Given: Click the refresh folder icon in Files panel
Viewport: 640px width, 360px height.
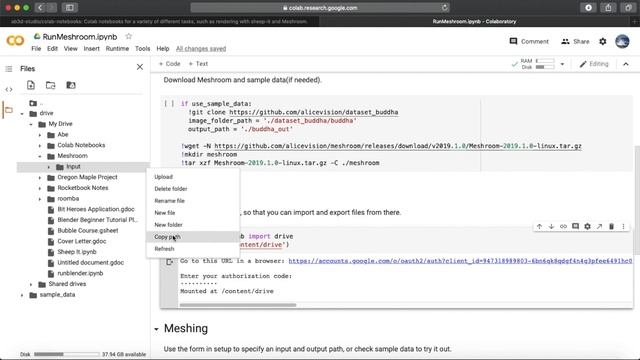Looking at the screenshot, I should (51, 85).
